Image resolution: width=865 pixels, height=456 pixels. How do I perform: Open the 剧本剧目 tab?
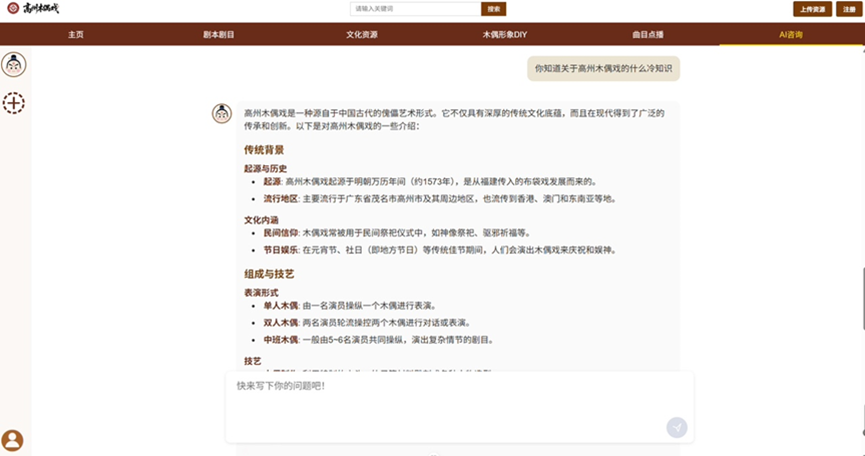tap(218, 34)
